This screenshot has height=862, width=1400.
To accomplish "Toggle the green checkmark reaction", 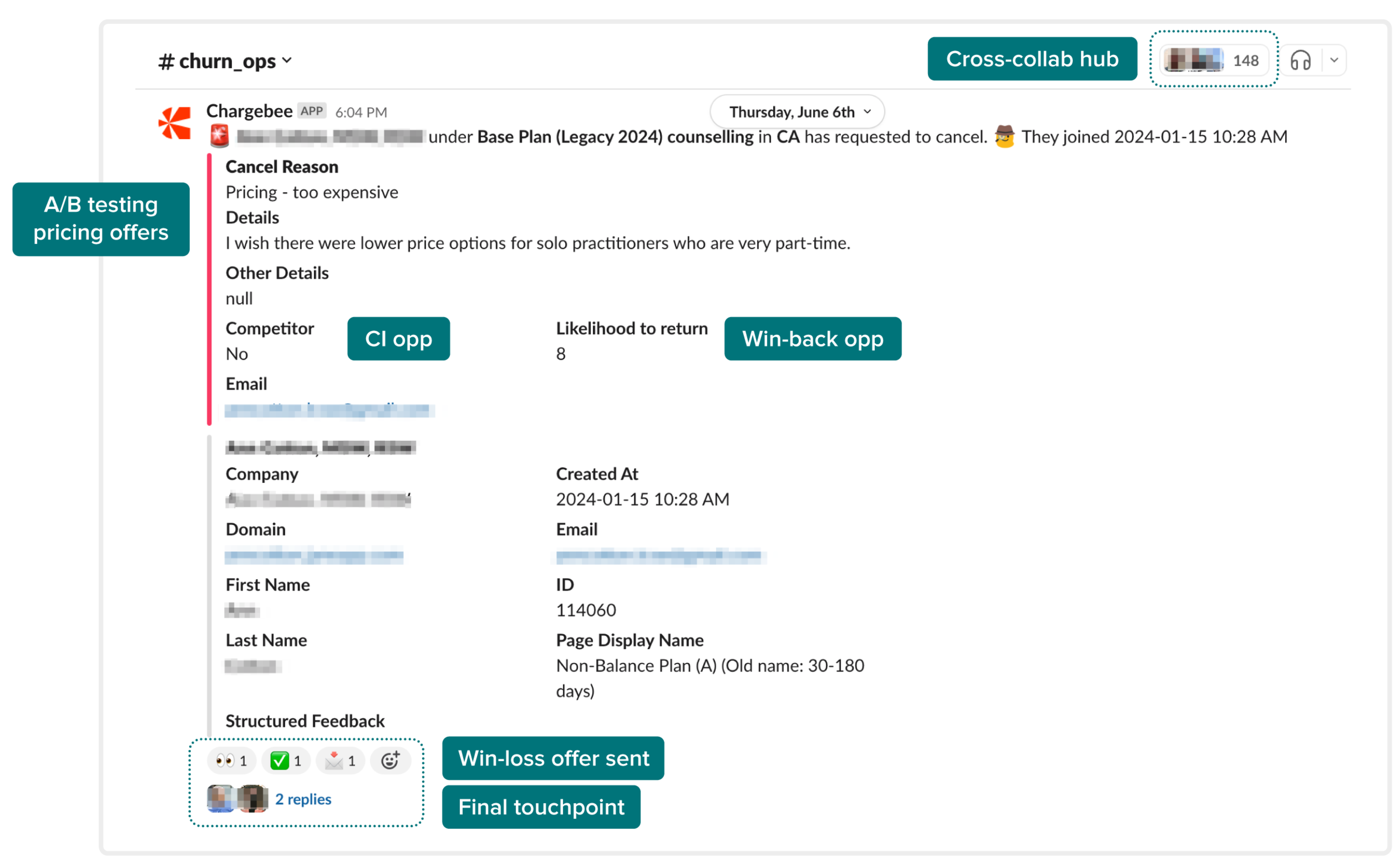I will [286, 760].
